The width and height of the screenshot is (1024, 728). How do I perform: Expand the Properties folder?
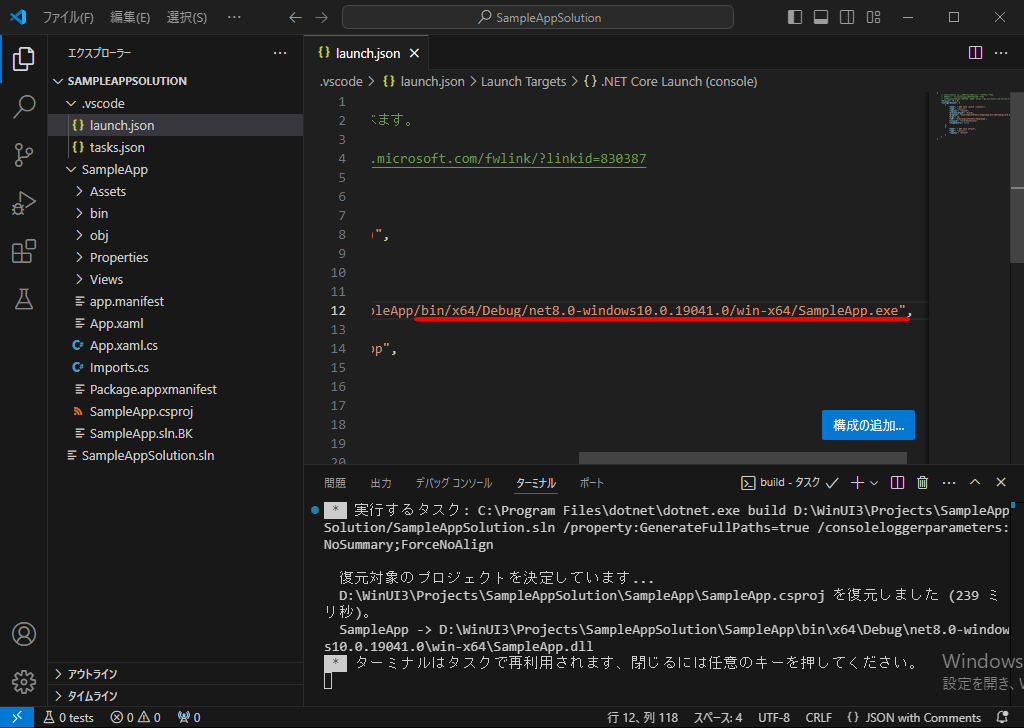175,257
